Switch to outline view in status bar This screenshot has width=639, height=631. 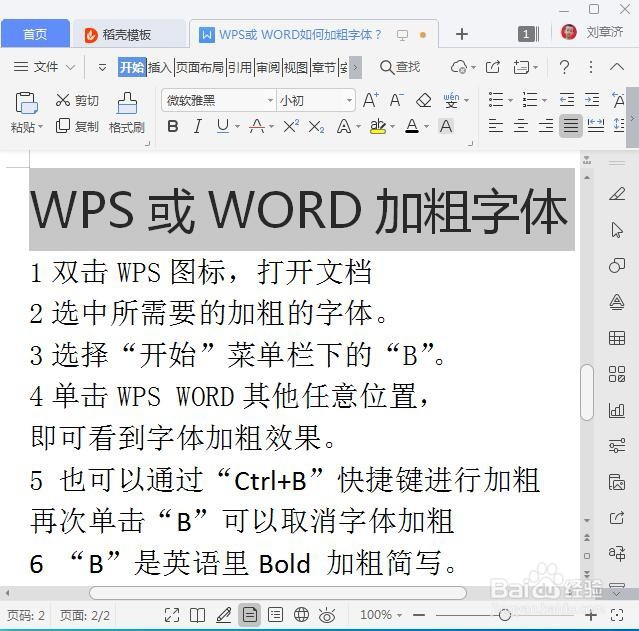[275, 615]
